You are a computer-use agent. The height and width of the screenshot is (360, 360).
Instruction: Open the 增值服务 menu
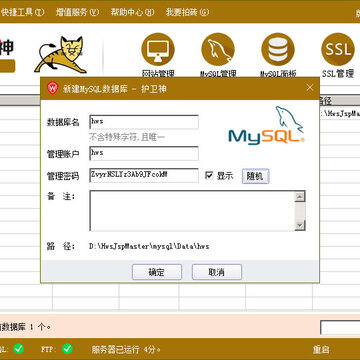click(78, 12)
